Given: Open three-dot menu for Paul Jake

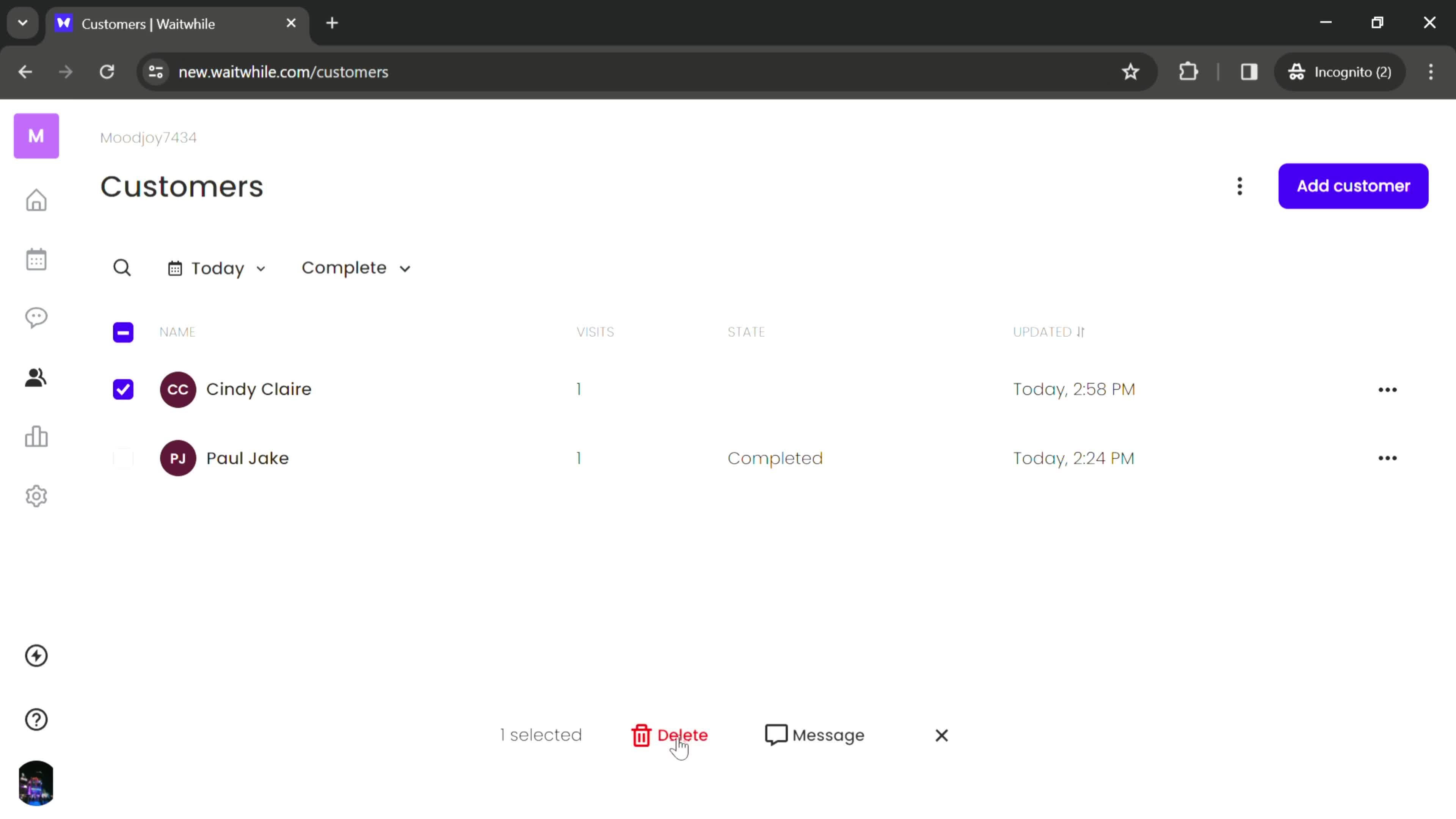Looking at the screenshot, I should (1388, 458).
